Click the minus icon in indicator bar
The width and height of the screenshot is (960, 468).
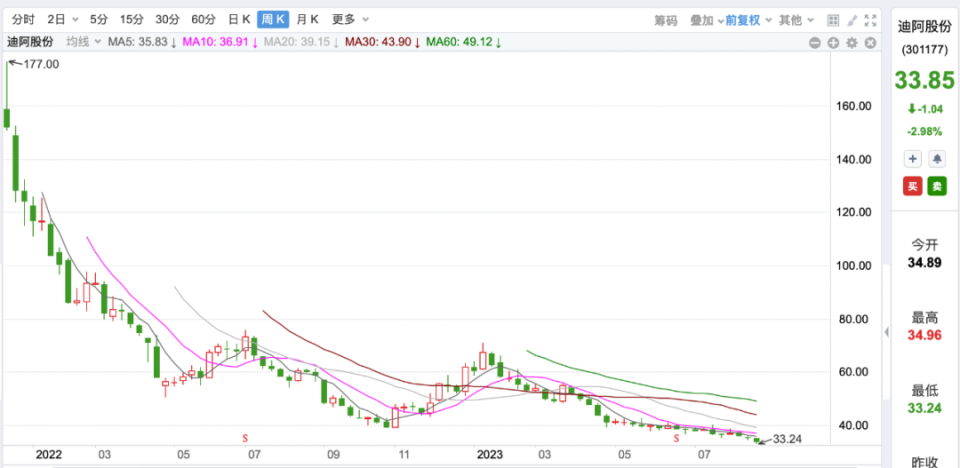pos(814,42)
